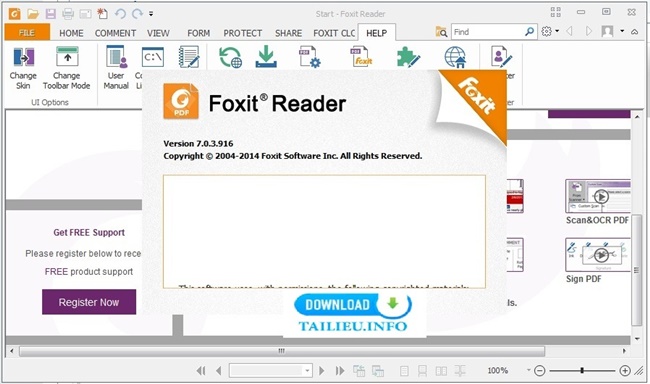This screenshot has height=384, width=650.
Task: Switch to the SHARE tab
Action: point(289,33)
